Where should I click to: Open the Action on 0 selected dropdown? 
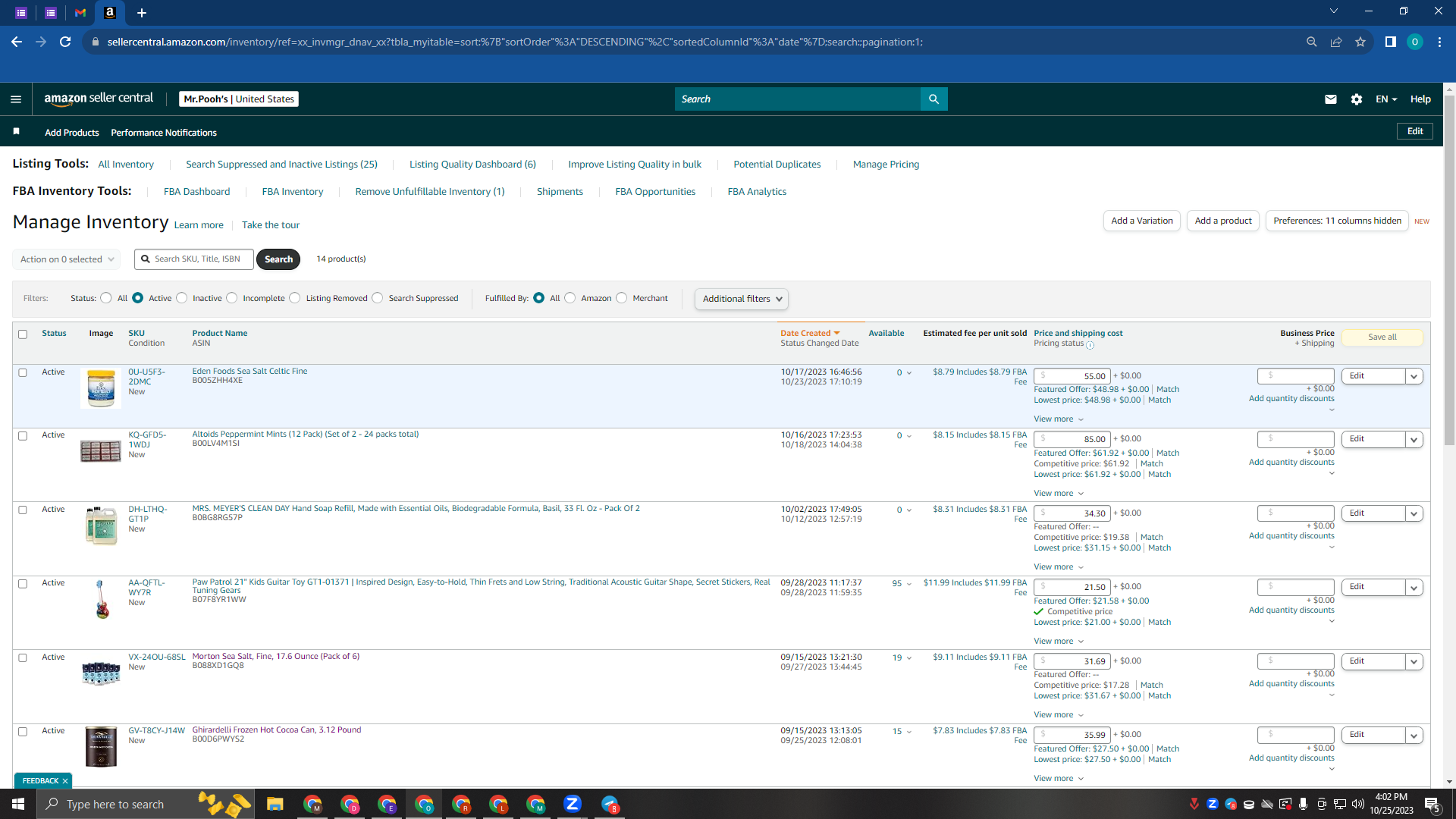coord(67,259)
